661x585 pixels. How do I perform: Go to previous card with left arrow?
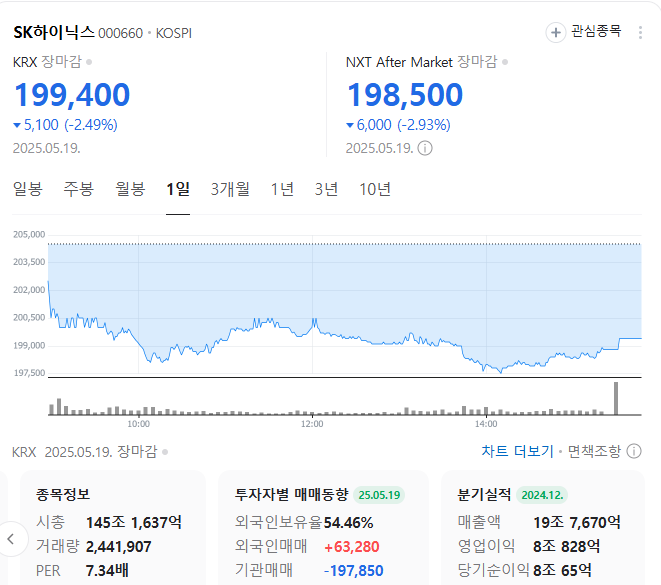pos(11,539)
